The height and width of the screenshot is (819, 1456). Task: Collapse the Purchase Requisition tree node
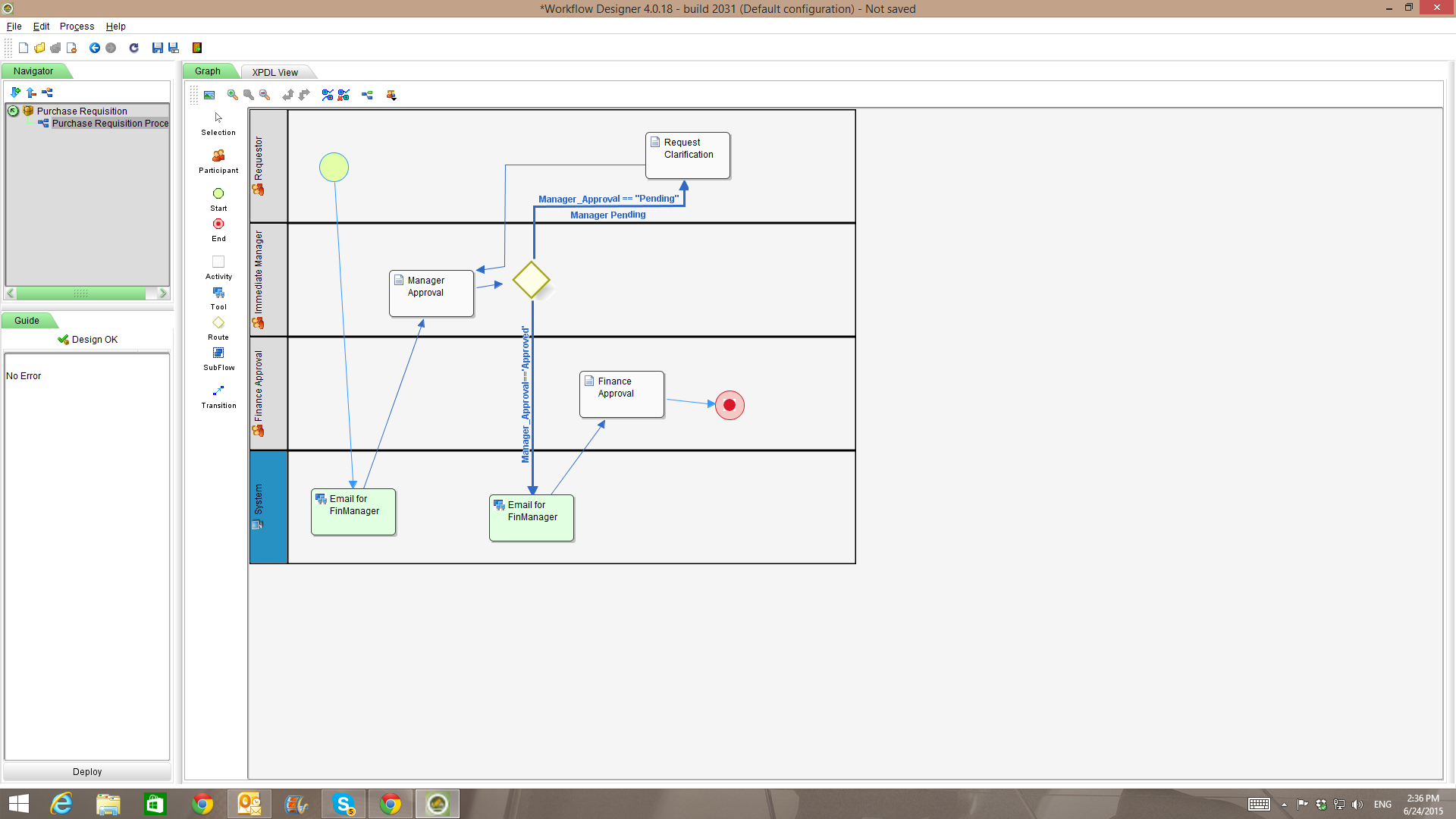click(13, 111)
